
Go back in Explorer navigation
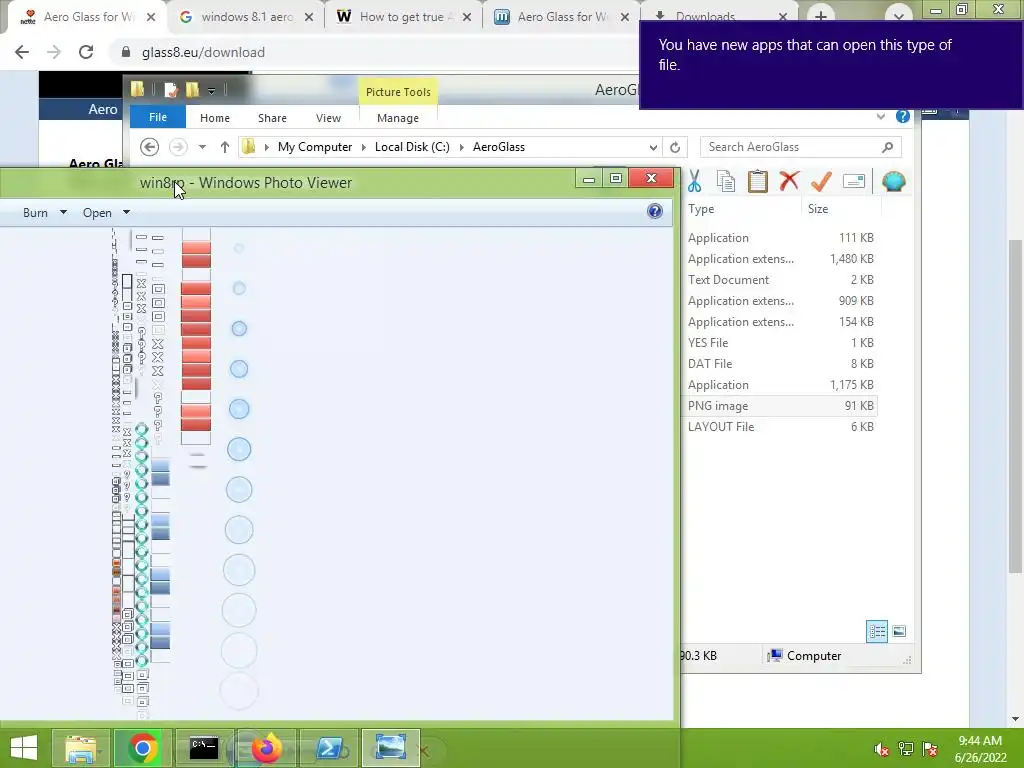(x=150, y=147)
